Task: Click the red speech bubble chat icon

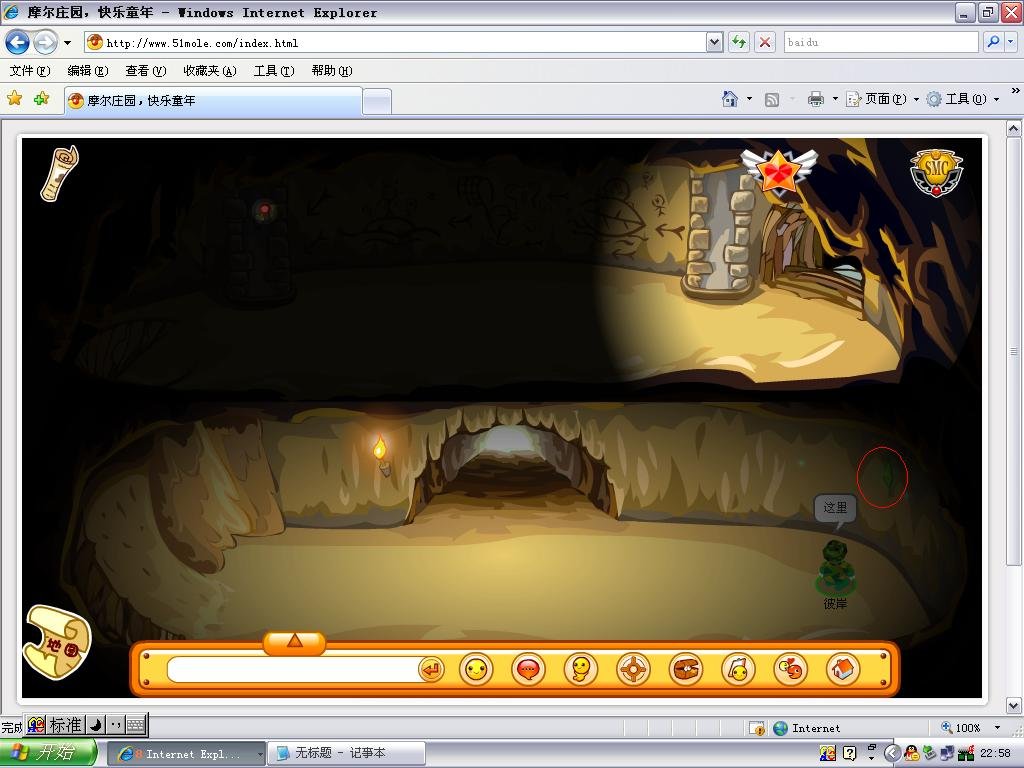Action: [528, 669]
